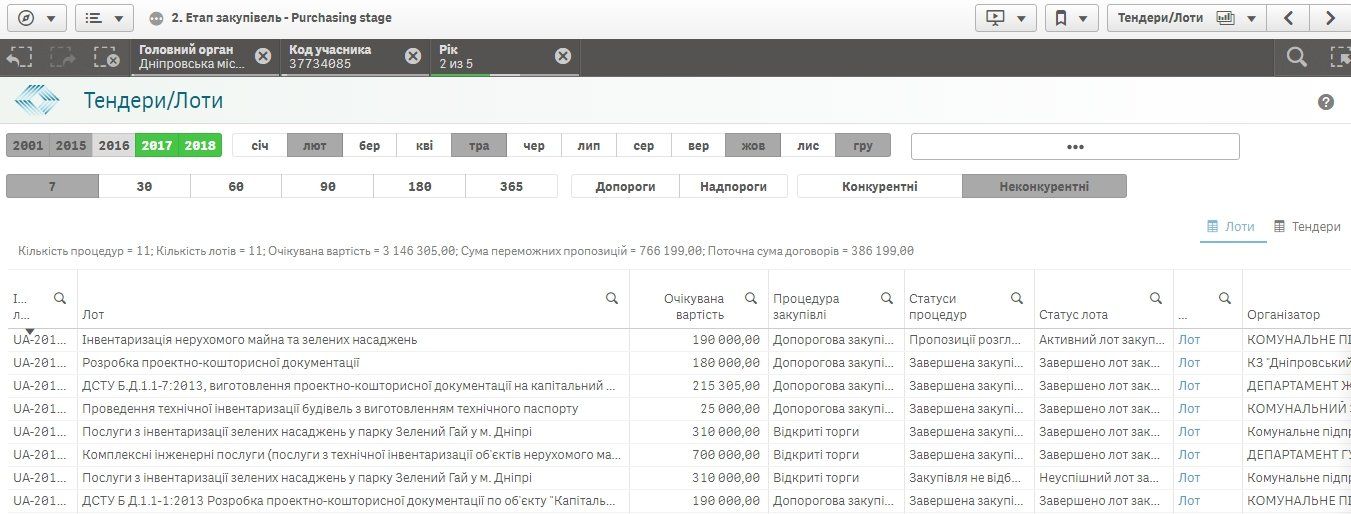This screenshot has width=1351, height=514.
Task: Search the Очікувана вартість column
Action: click(751, 298)
